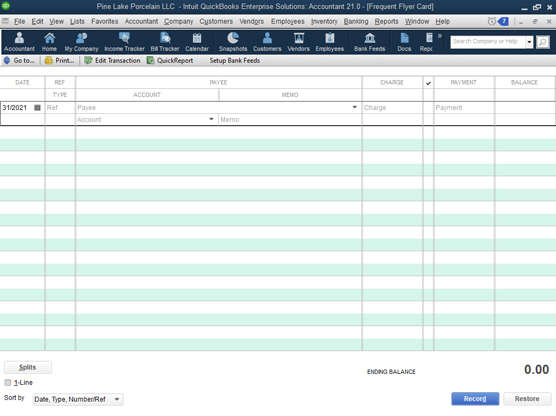The height and width of the screenshot is (416, 556).
Task: Open the Lists menu
Action: 77,22
